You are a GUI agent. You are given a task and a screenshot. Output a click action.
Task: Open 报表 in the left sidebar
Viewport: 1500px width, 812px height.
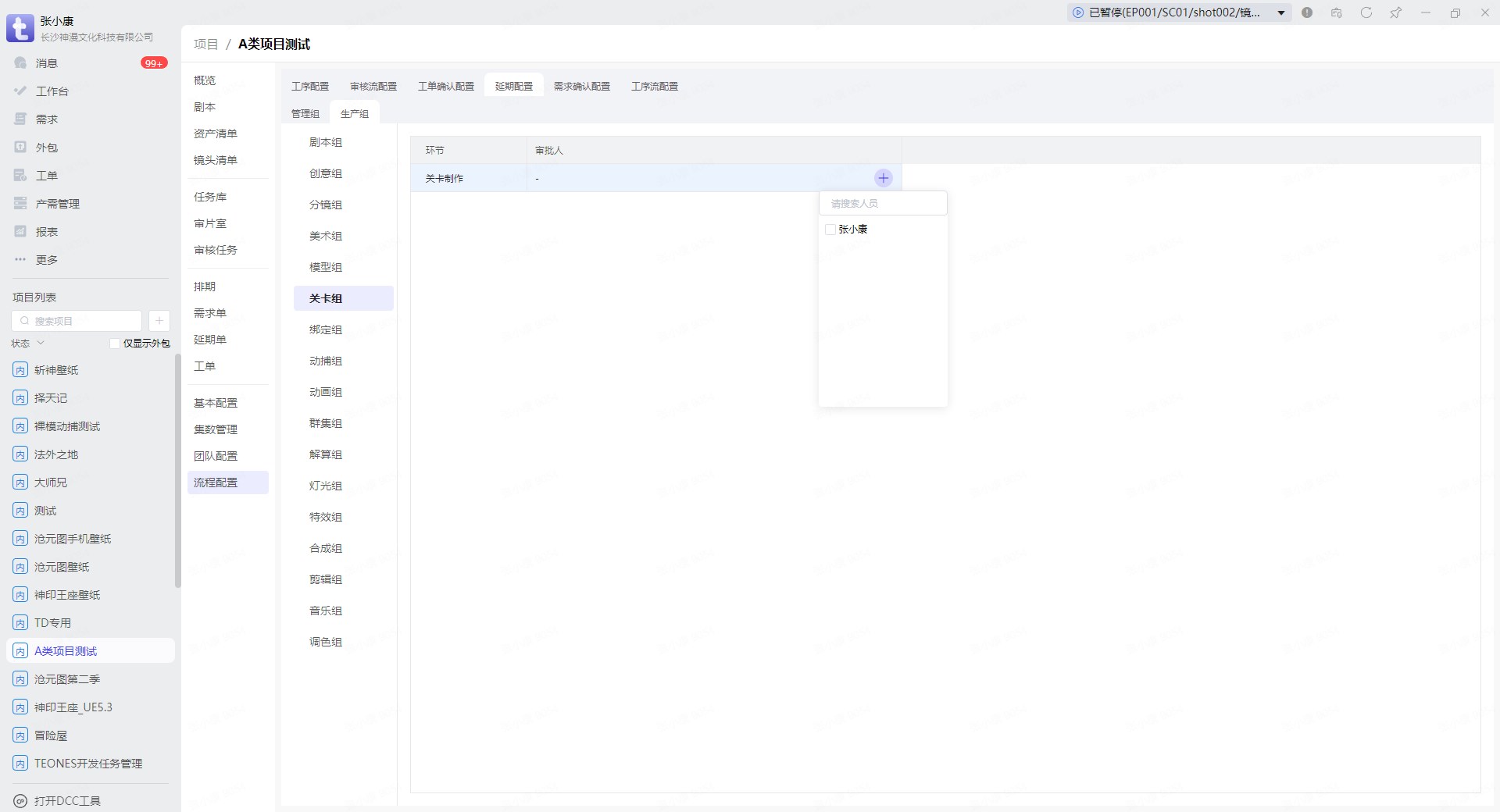pyautogui.click(x=47, y=232)
